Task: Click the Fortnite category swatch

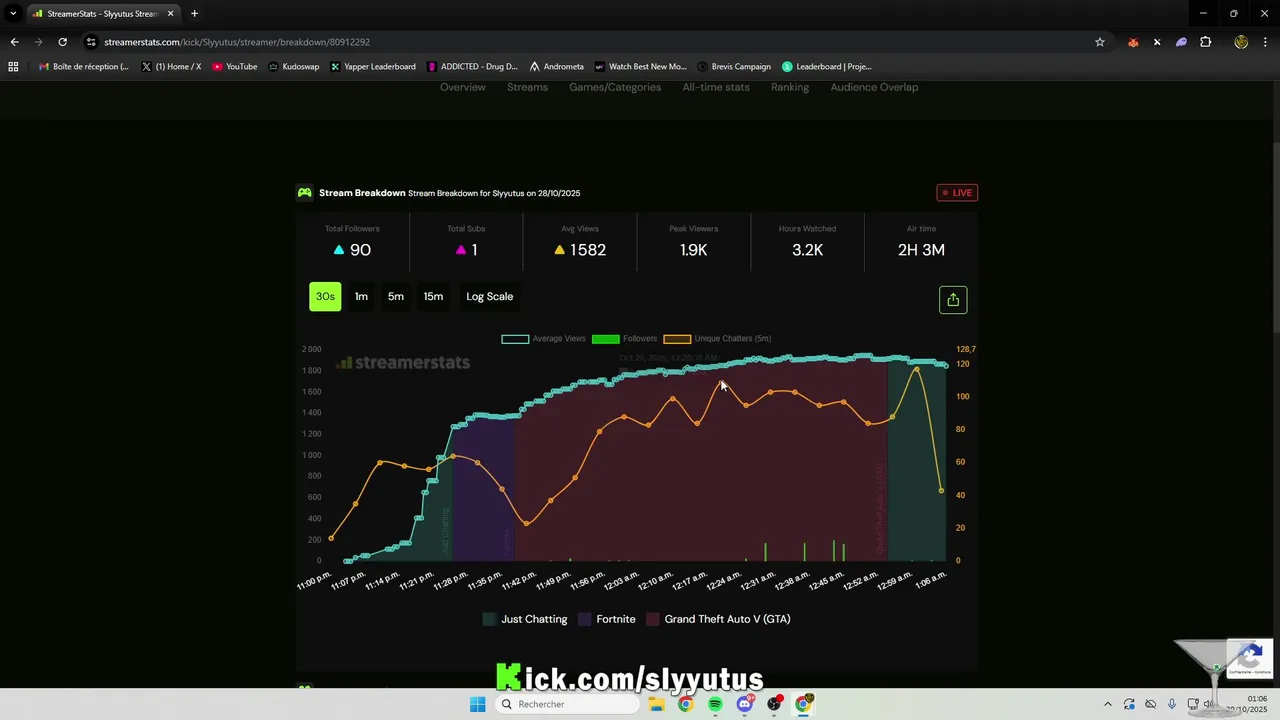Action: [584, 620]
